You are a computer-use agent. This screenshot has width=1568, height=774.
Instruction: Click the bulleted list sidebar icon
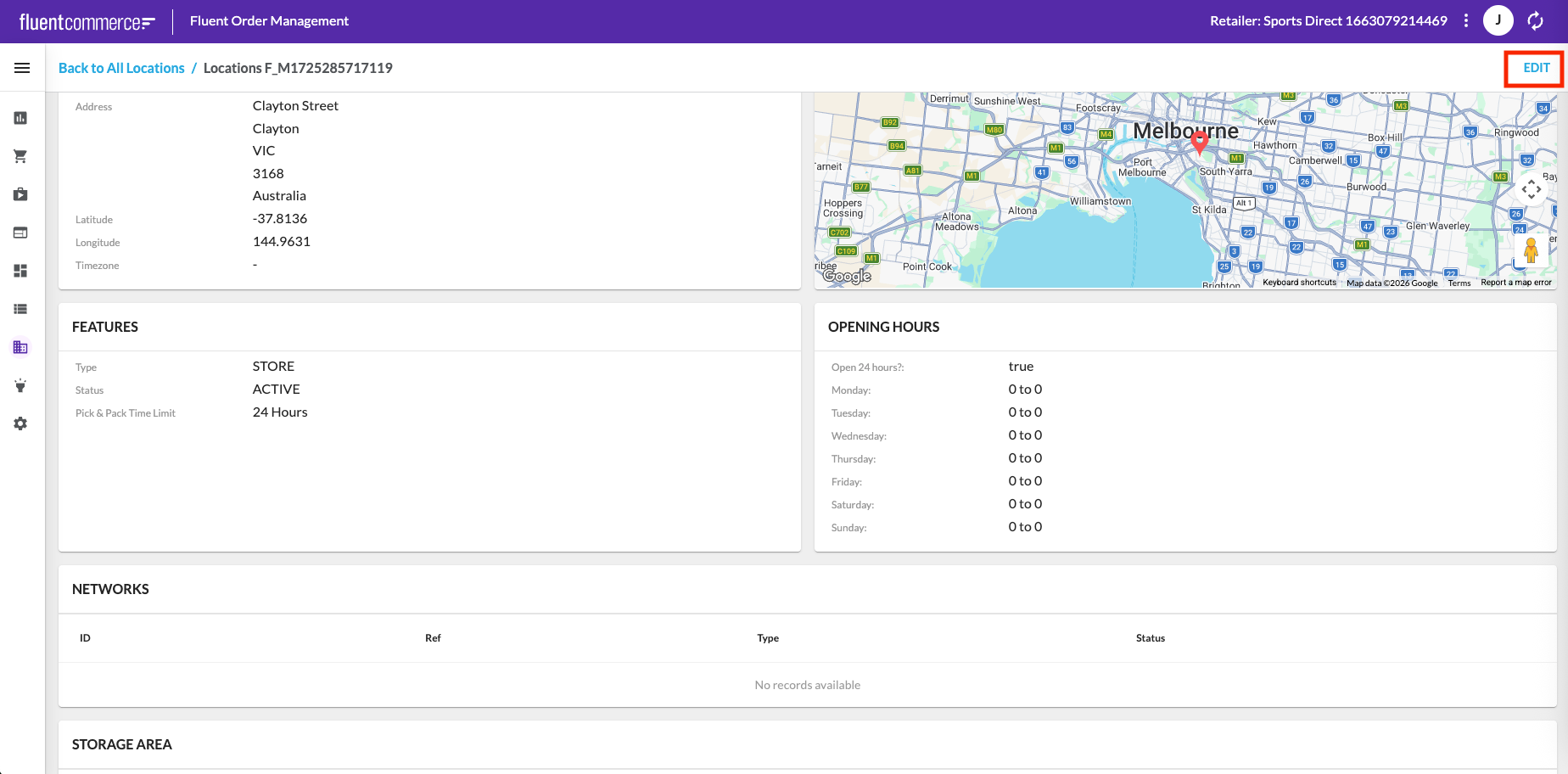(20, 309)
